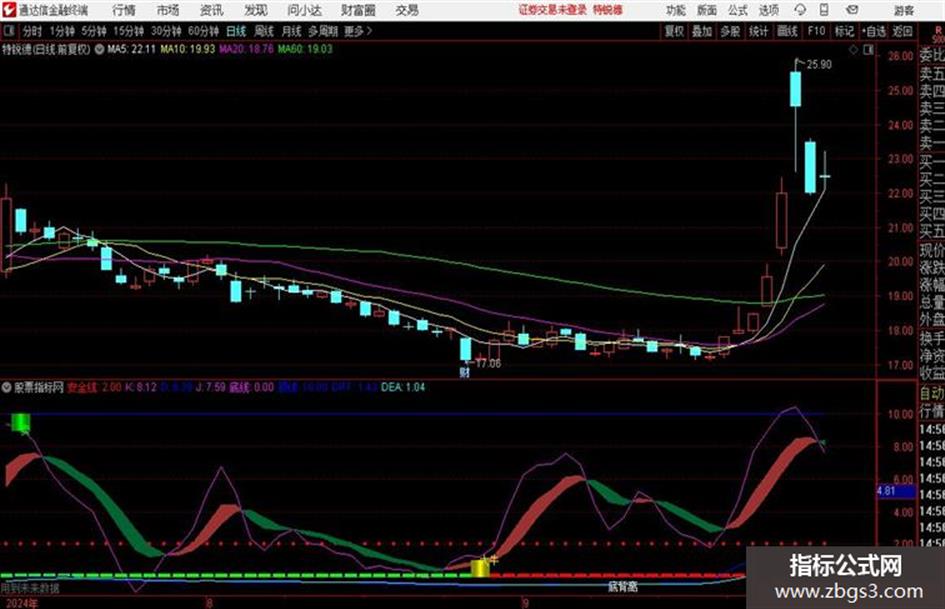Click the 底背离 signal label
The width and height of the screenshot is (945, 609).
pos(623,586)
